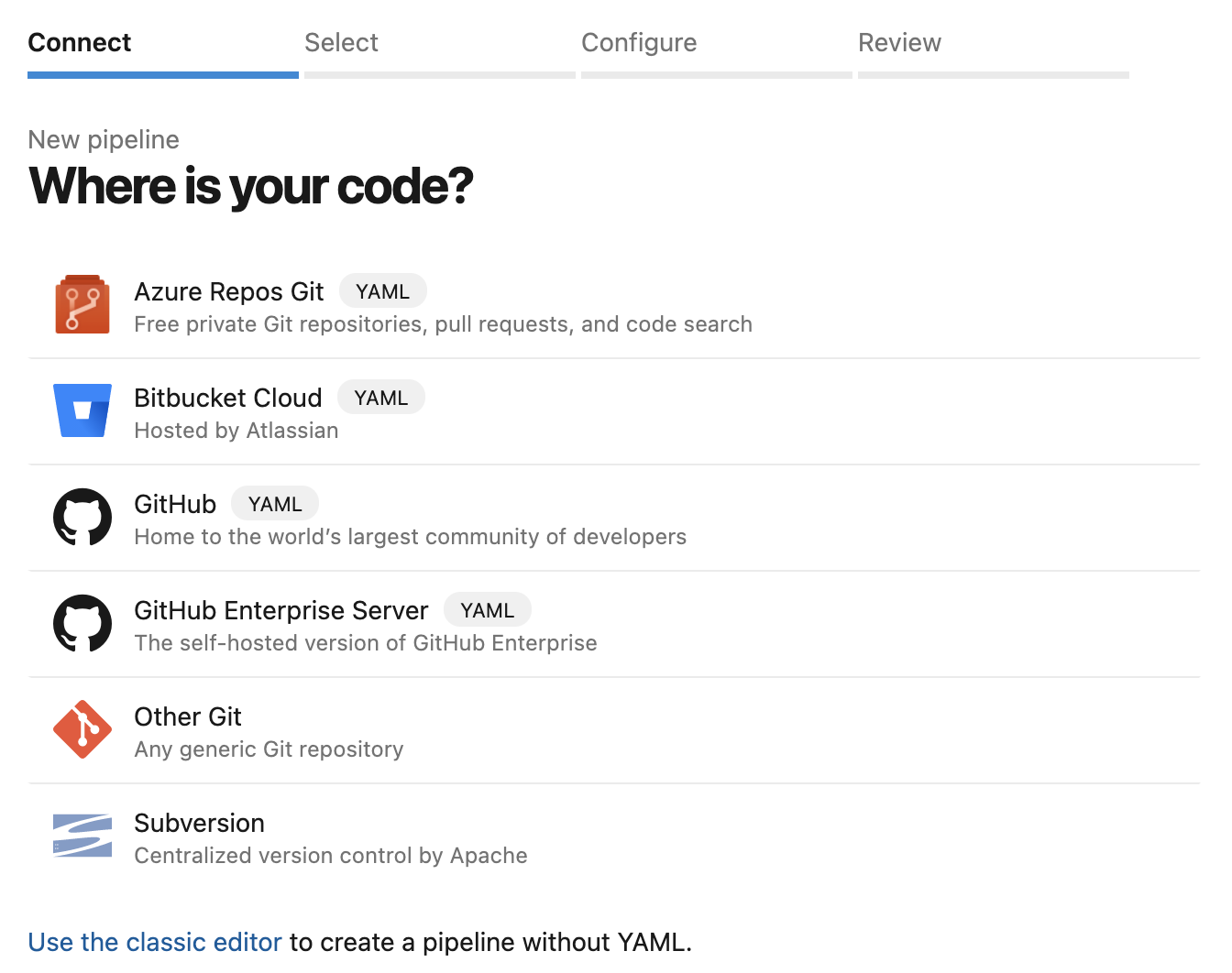This screenshot has width=1232, height=973.
Task: Choose Azure Repos Git as code source
Action: pos(614,306)
